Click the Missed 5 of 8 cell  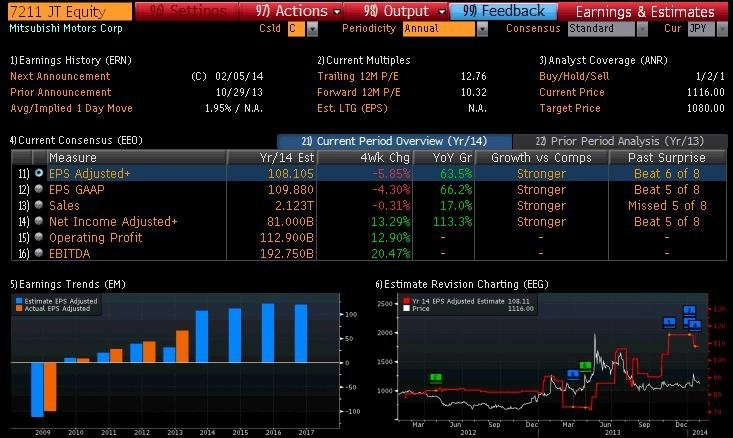click(x=667, y=206)
